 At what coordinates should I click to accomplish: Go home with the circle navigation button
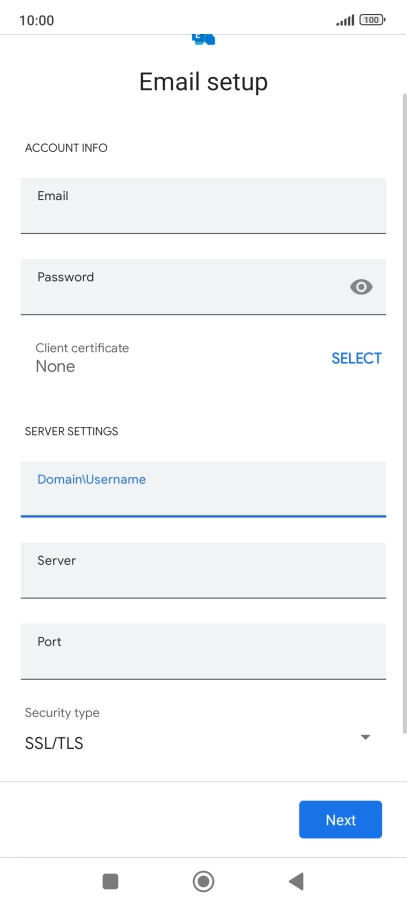click(204, 881)
